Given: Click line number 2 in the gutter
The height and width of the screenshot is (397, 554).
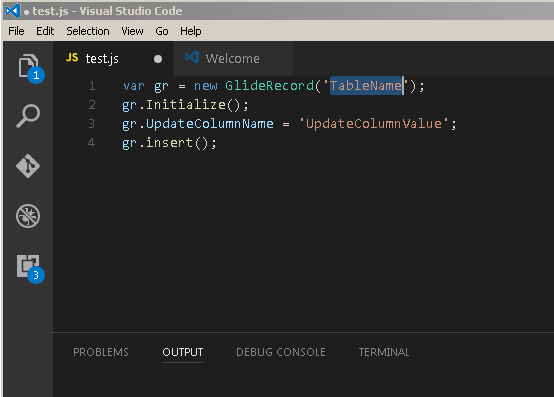Looking at the screenshot, I should coord(92,105).
